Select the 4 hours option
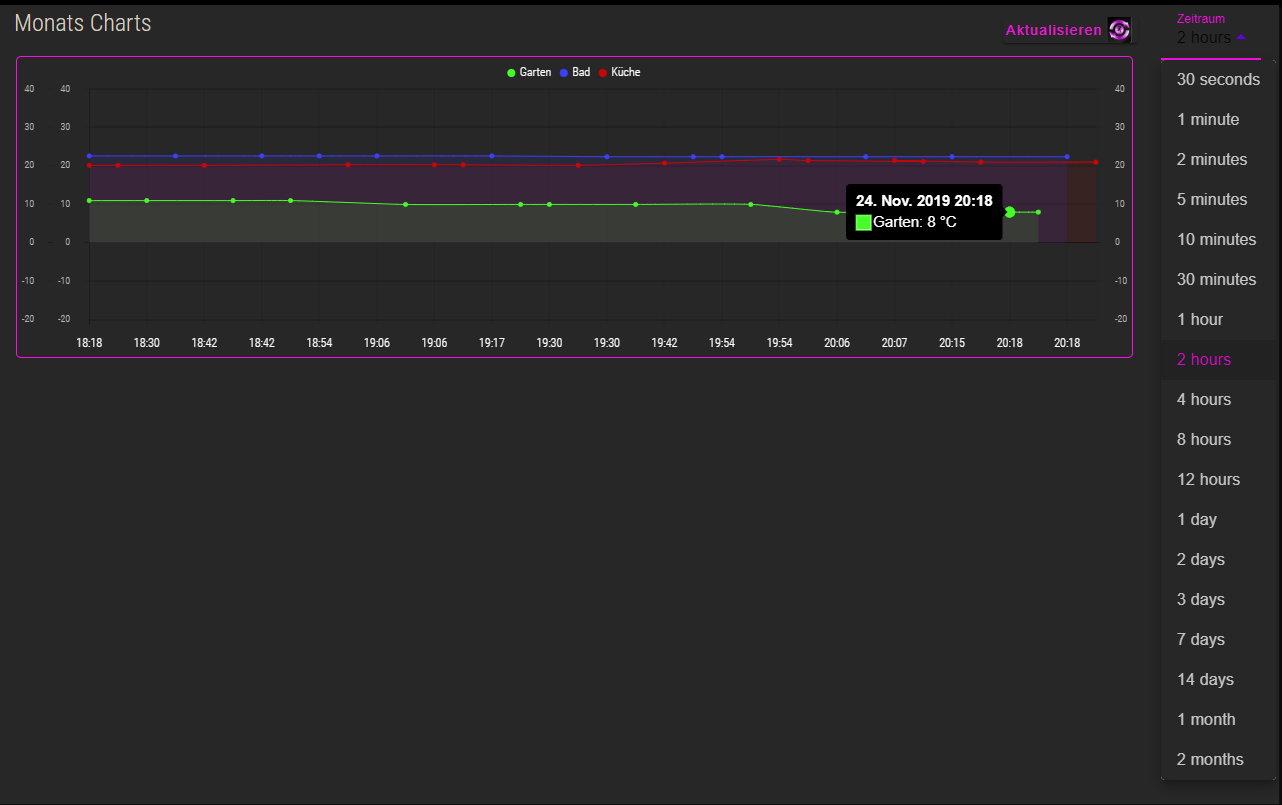This screenshot has width=1282, height=805. point(1218,399)
